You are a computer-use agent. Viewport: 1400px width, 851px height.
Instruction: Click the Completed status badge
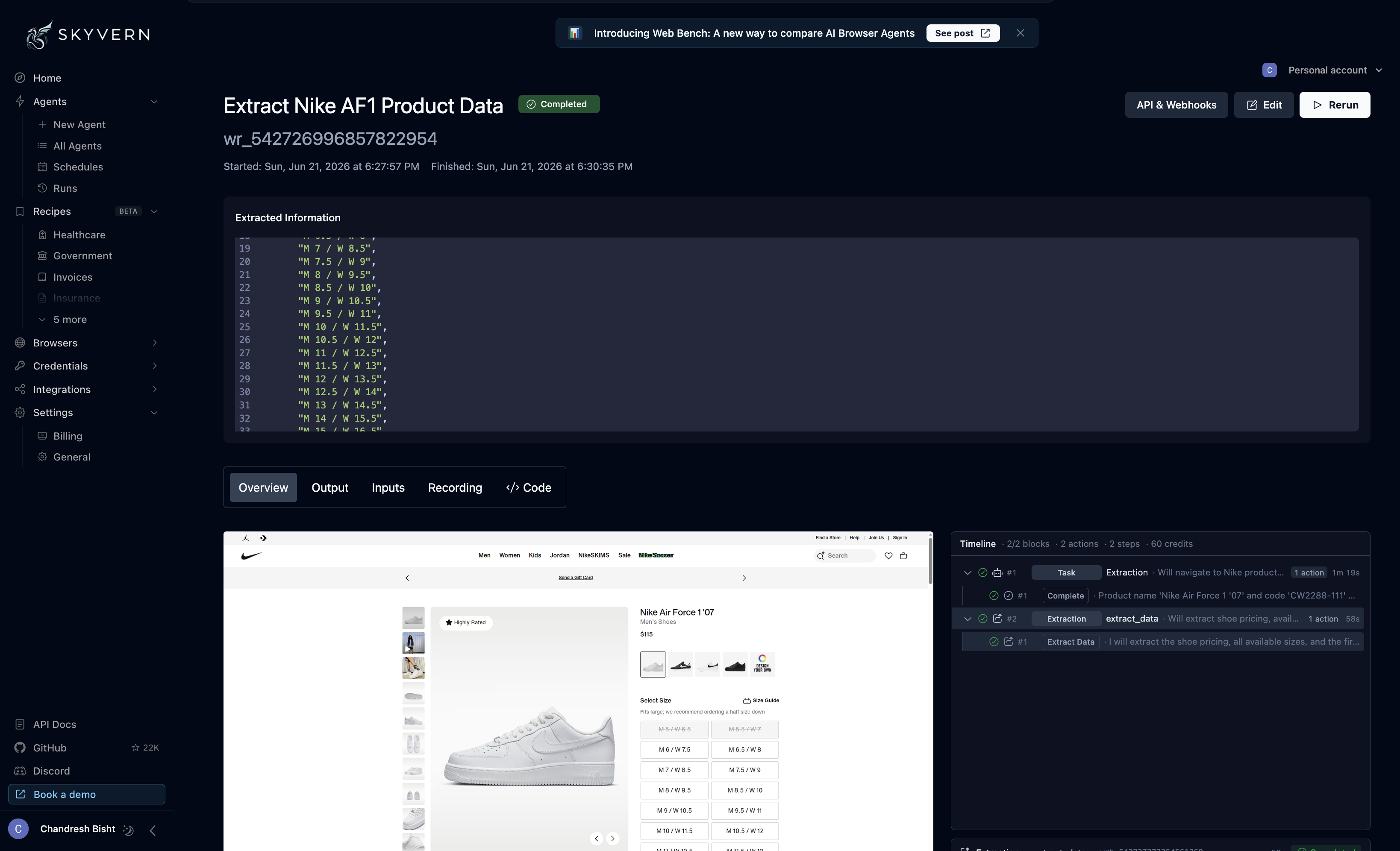click(x=559, y=104)
